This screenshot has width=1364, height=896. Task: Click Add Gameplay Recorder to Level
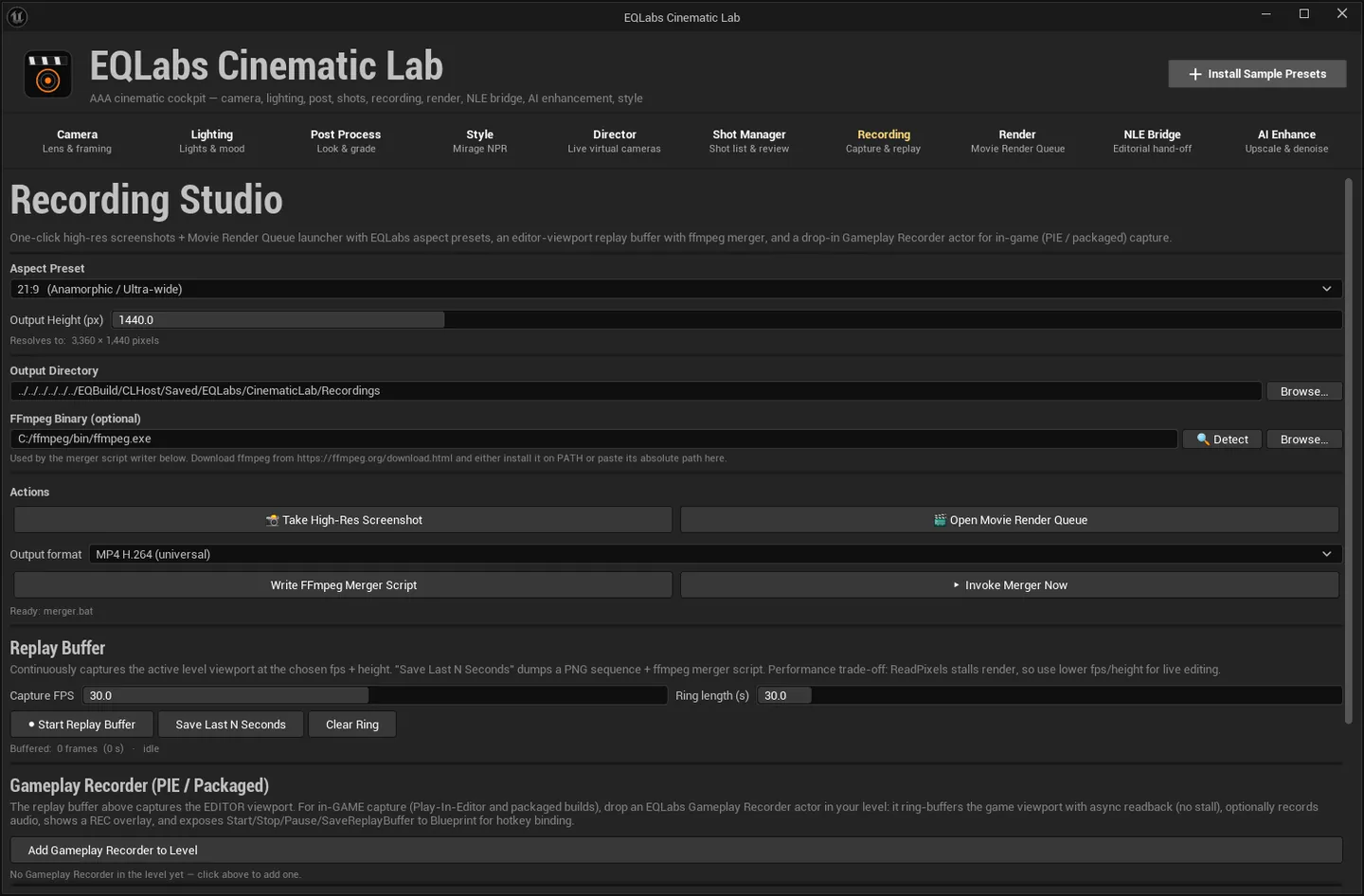pyautogui.click(x=676, y=851)
